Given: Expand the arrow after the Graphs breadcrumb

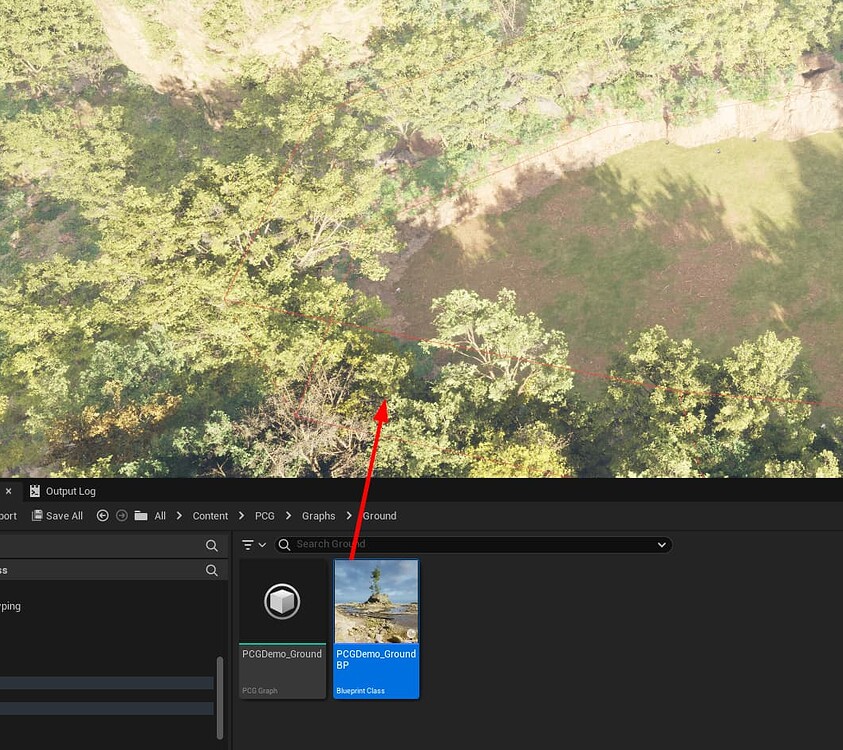Looking at the screenshot, I should [x=348, y=516].
